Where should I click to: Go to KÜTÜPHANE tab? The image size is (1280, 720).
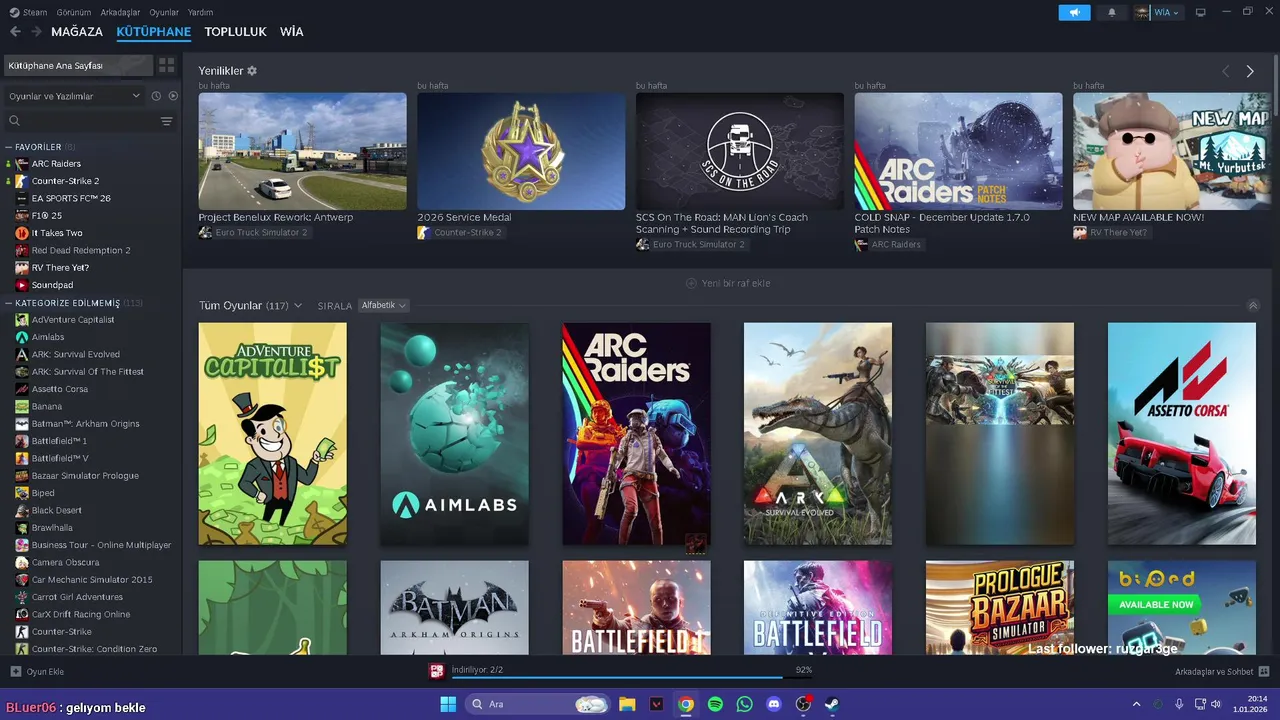(154, 32)
